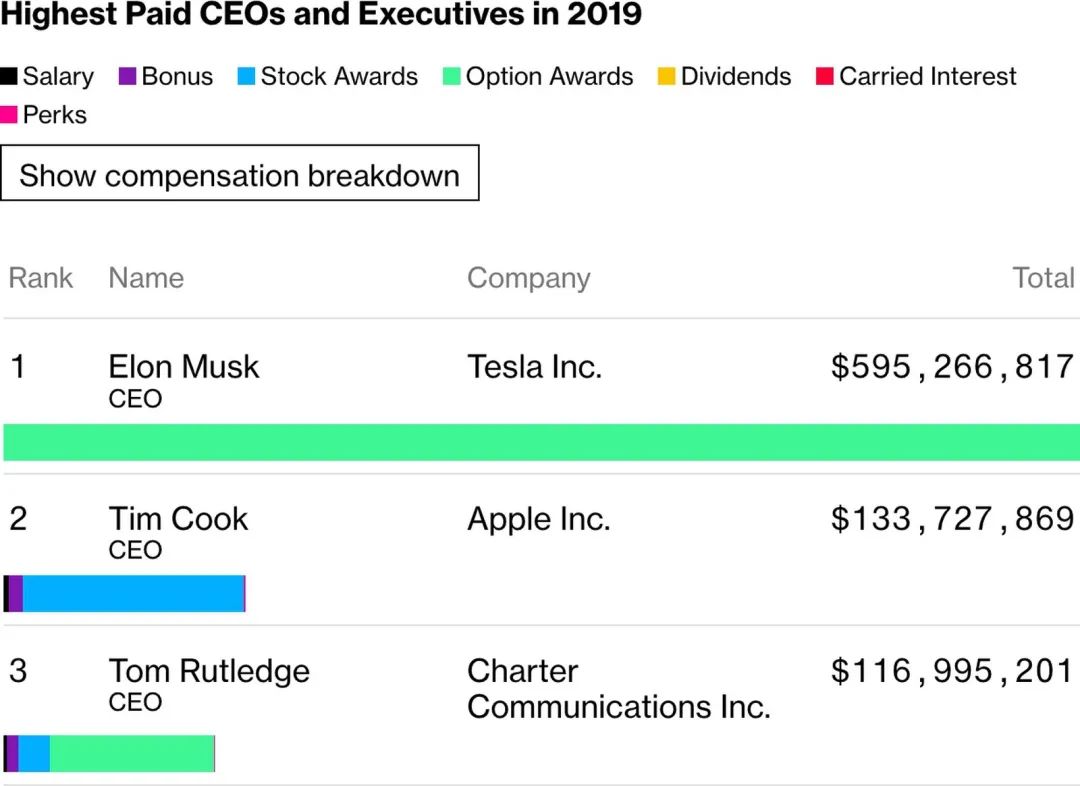Click the Tesla Inc. company name
The width and height of the screenshot is (1080, 786).
(534, 367)
